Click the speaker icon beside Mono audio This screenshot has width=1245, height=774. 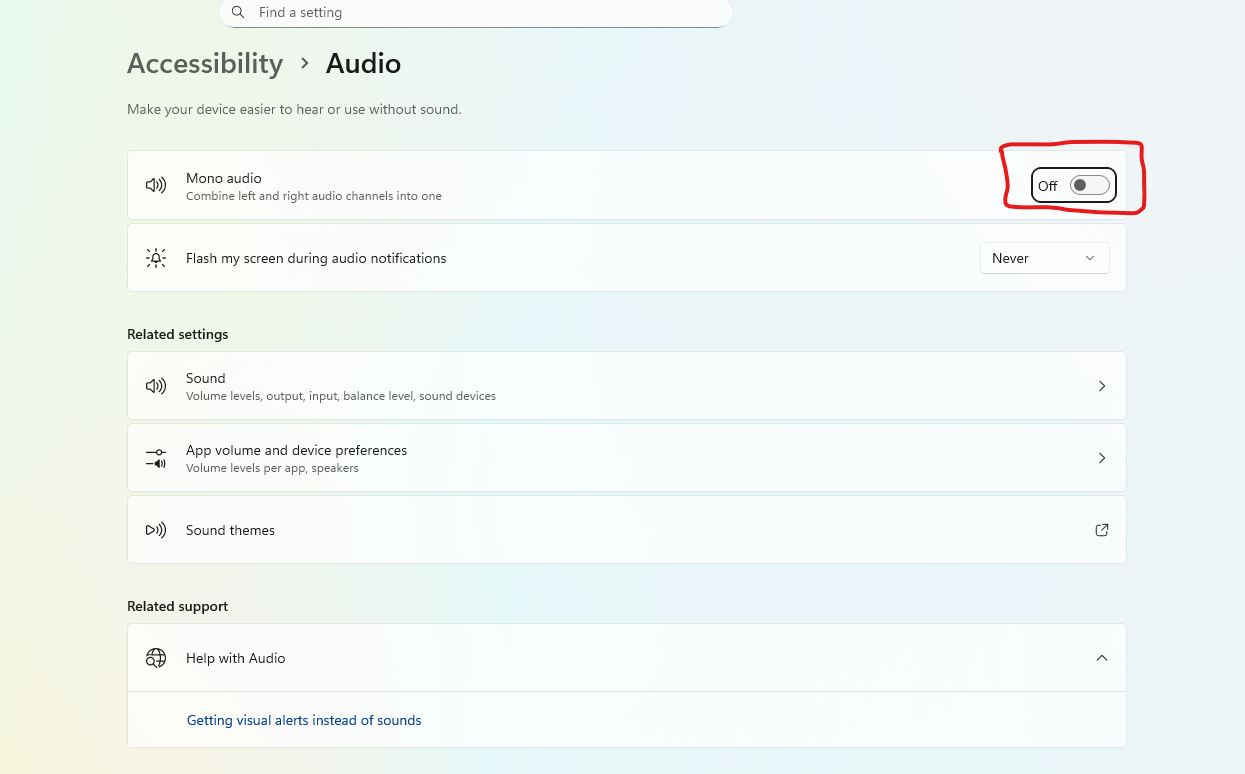click(x=156, y=185)
